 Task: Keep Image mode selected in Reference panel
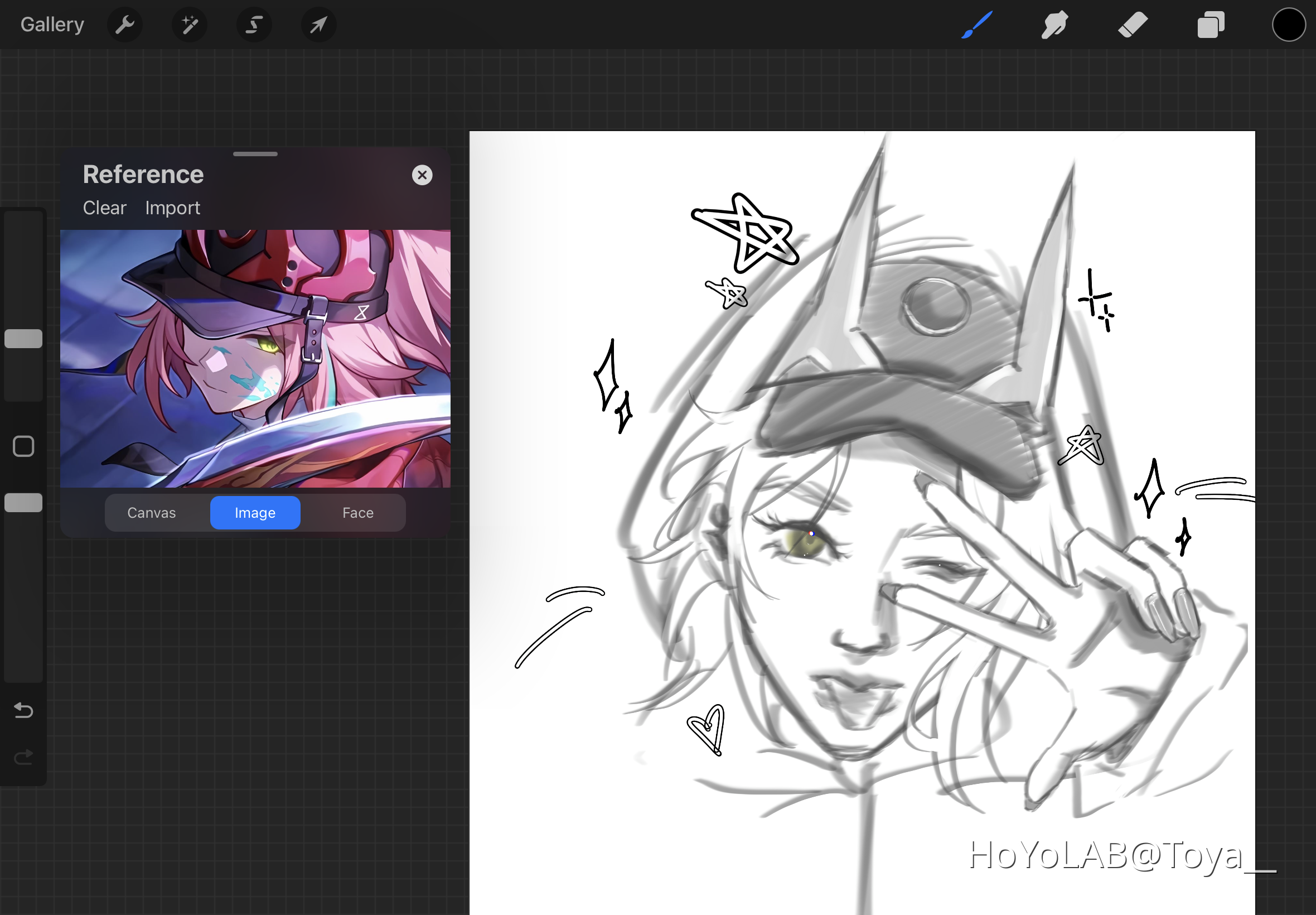click(255, 512)
